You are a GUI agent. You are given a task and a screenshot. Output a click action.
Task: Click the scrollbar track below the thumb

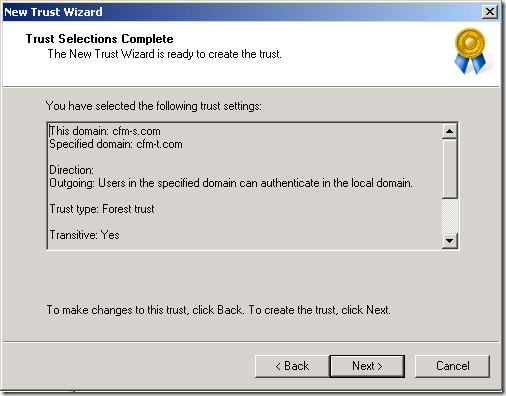tap(449, 216)
